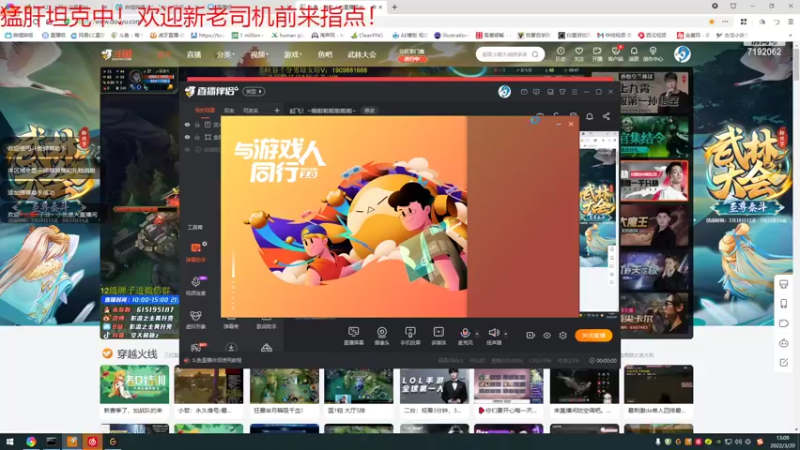
Task: Open the Douyu user avatar in the page header
Action: 682,54
